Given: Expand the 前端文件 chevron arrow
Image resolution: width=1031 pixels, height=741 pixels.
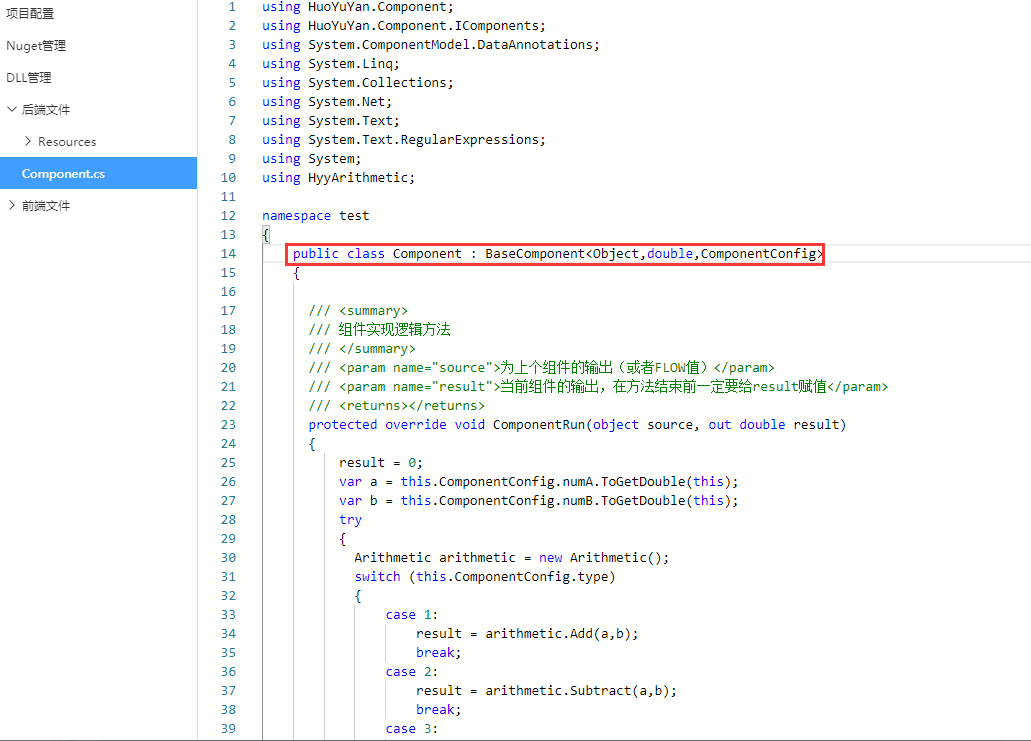Looking at the screenshot, I should pos(11,206).
